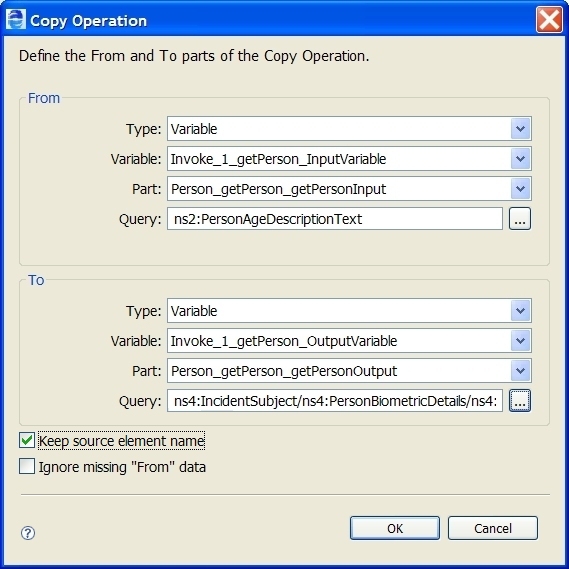
Task: Select the Invoke_1_getPerson_OutputVariable combo box
Action: click(x=349, y=341)
